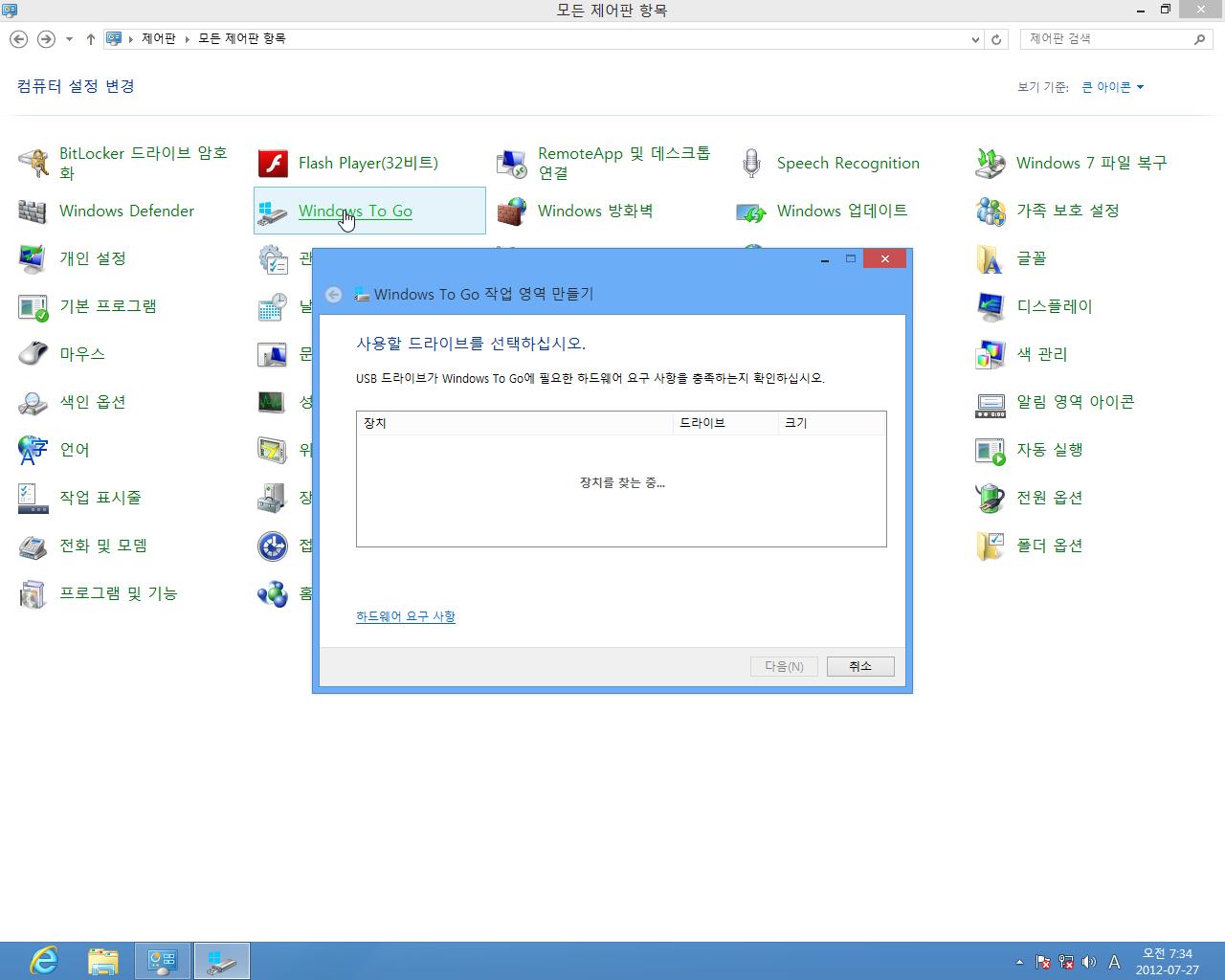Click the 크기 column header
This screenshot has height=980, width=1225.
point(832,423)
